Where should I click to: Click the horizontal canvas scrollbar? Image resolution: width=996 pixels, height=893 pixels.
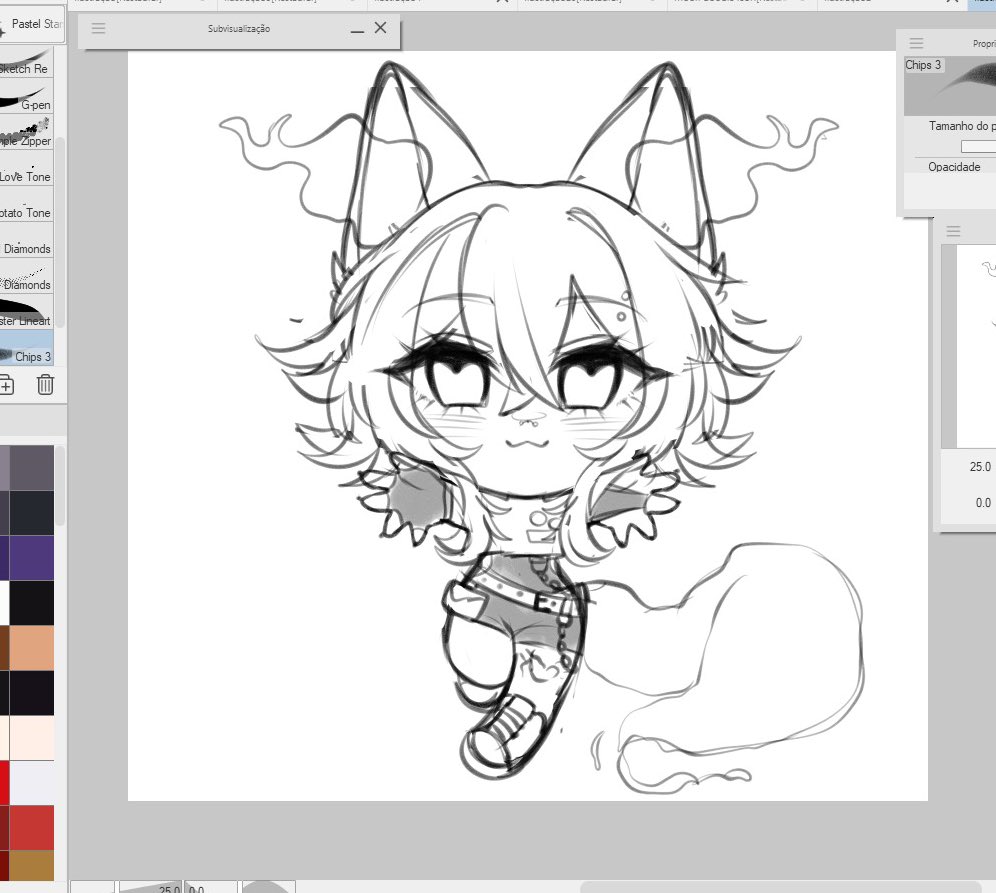[x=781, y=887]
